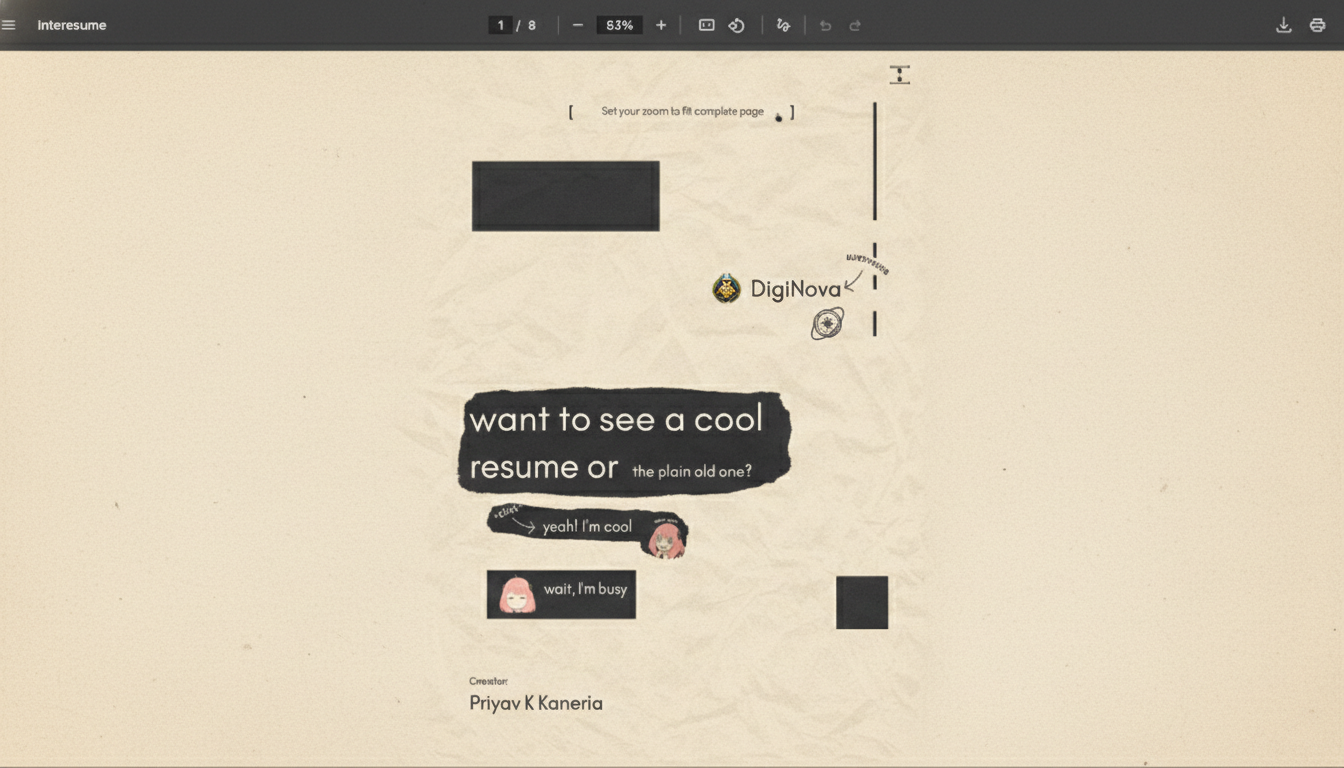This screenshot has height=768, width=1344.
Task: Toggle the fit-to-page view mode
Action: pyautogui.click(x=706, y=24)
